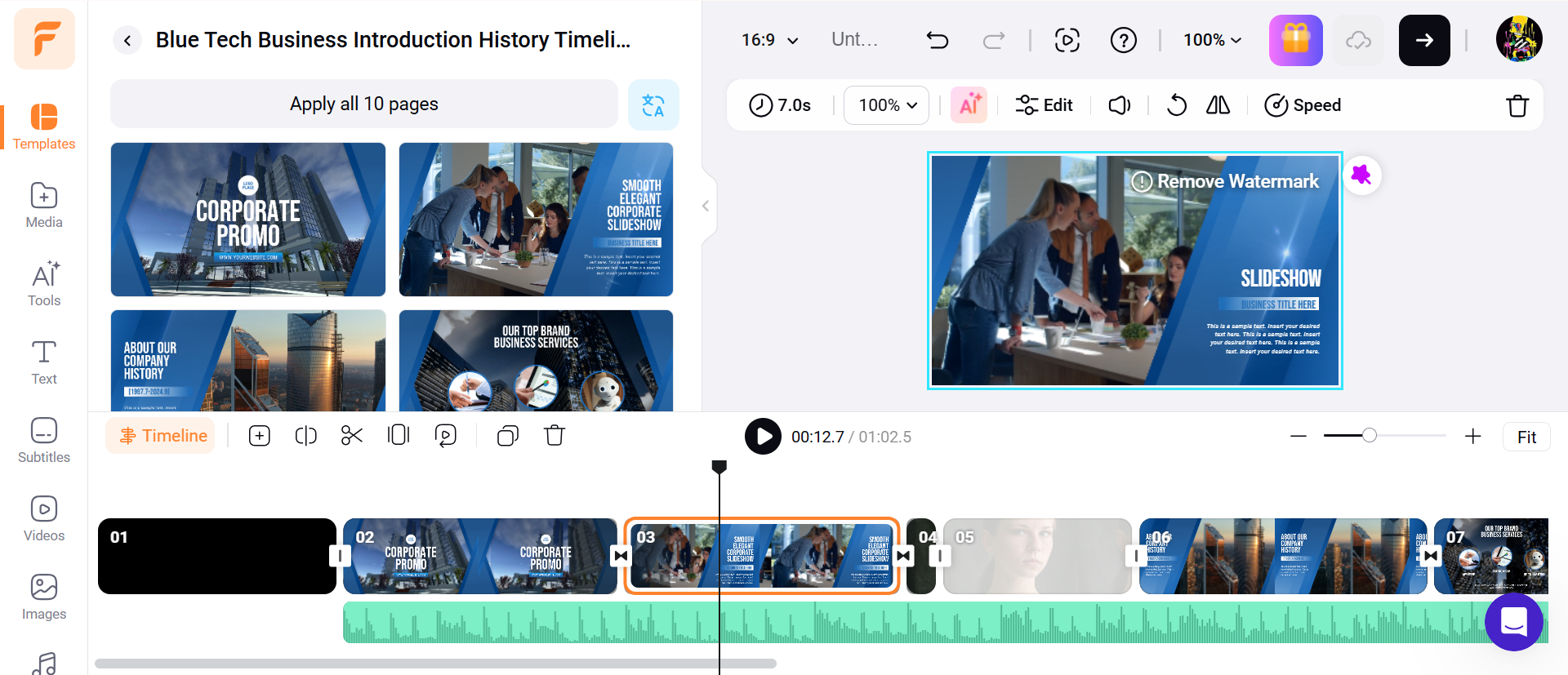Open the Media sidebar panel
This screenshot has height=675, width=1568.
[x=44, y=206]
